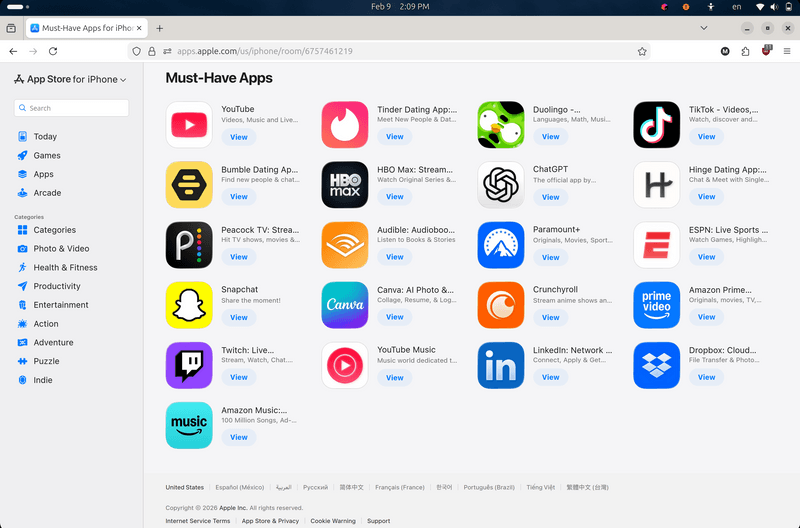Viewport: 800px width, 528px height.
Task: Reload the page
Action: coord(53,51)
